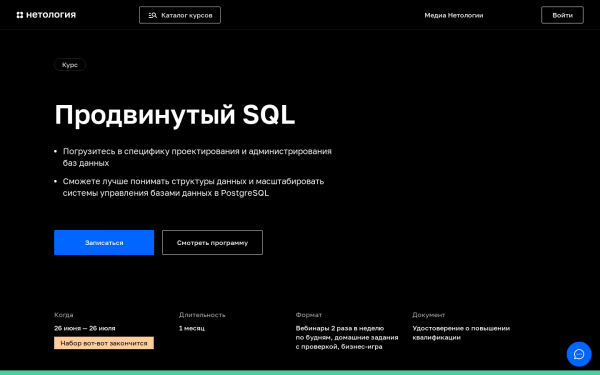This screenshot has width=600, height=375.
Task: Click the duration value 1 месяц
Action: (192, 328)
